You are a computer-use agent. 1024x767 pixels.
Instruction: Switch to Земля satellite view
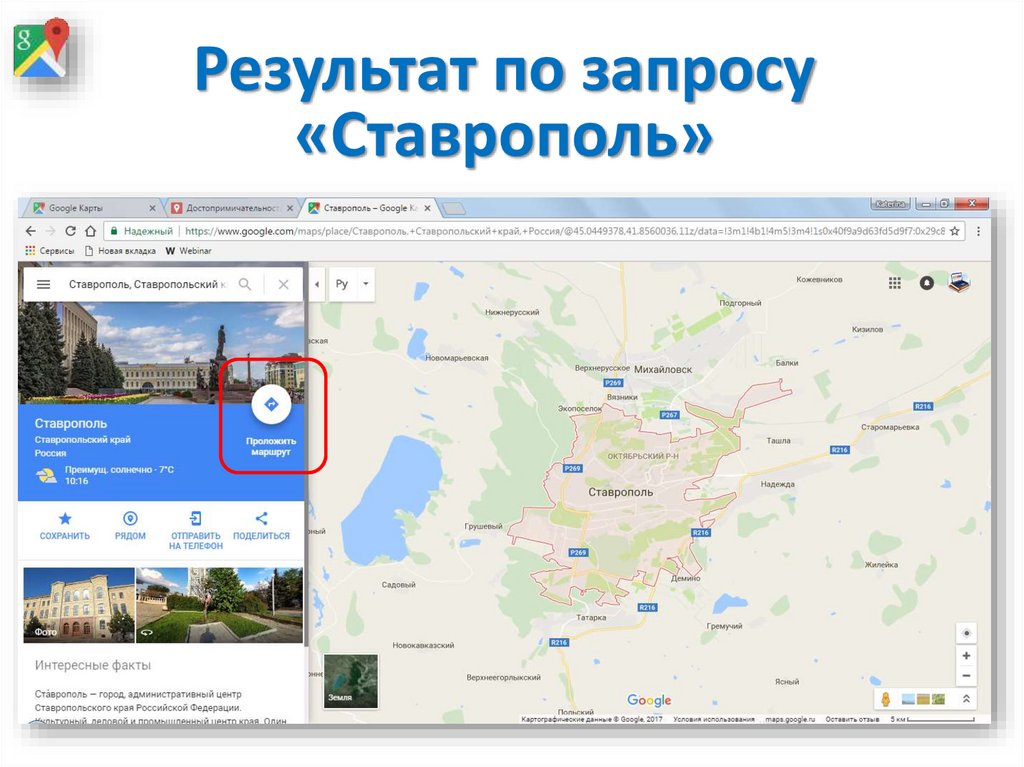pos(351,681)
